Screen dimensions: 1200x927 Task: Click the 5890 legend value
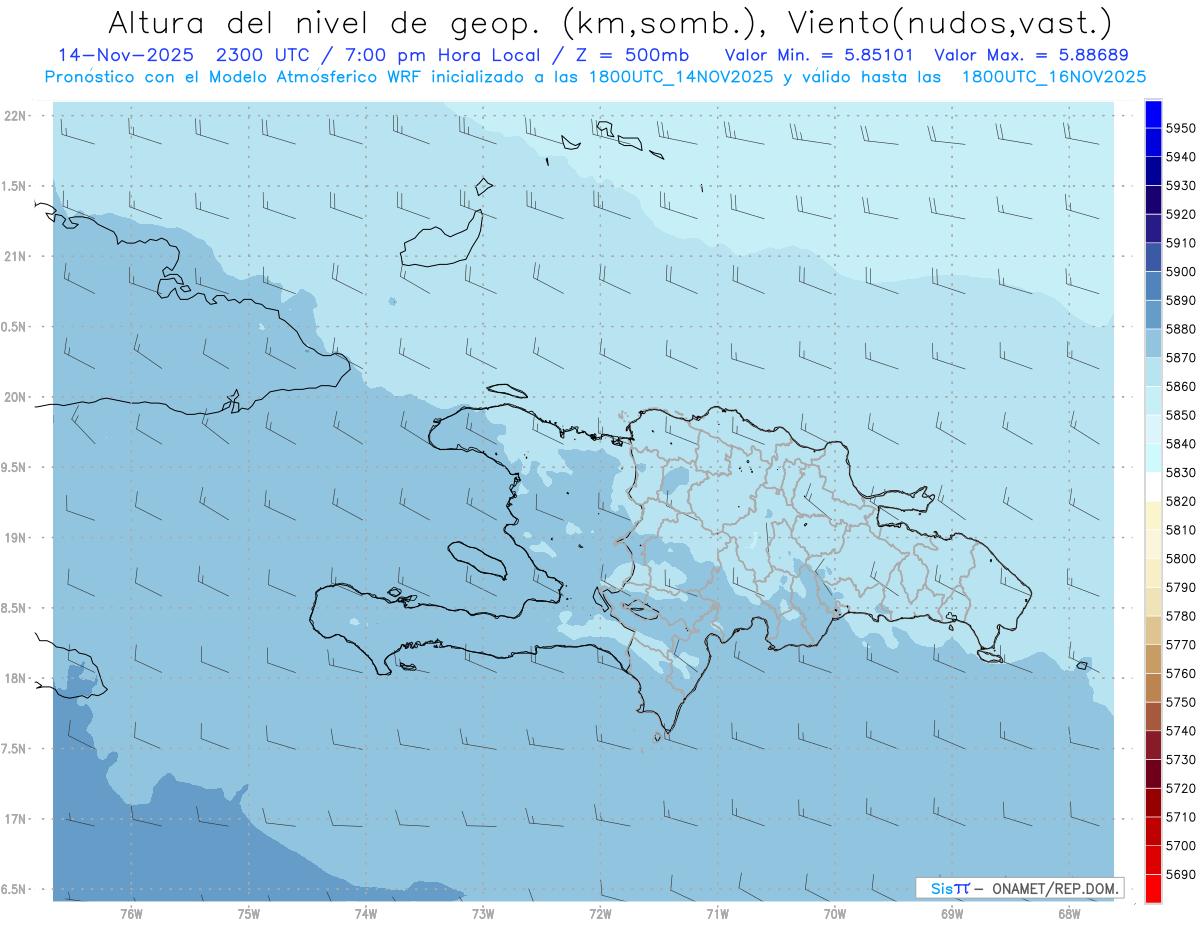pos(1181,300)
